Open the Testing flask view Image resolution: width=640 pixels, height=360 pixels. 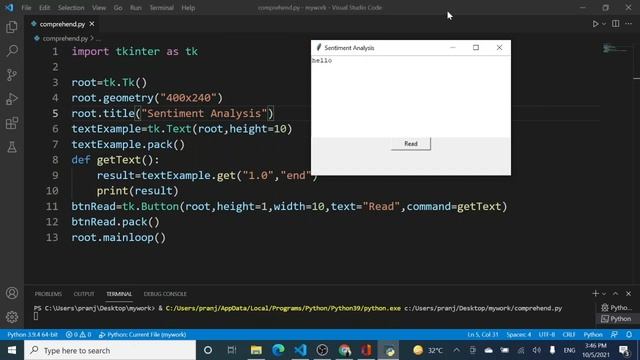coord(12,147)
